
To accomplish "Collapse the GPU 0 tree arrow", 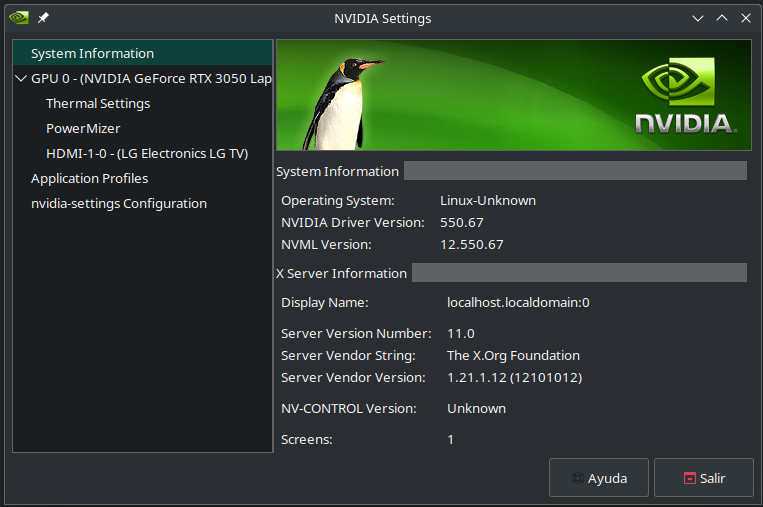I will click(21, 78).
